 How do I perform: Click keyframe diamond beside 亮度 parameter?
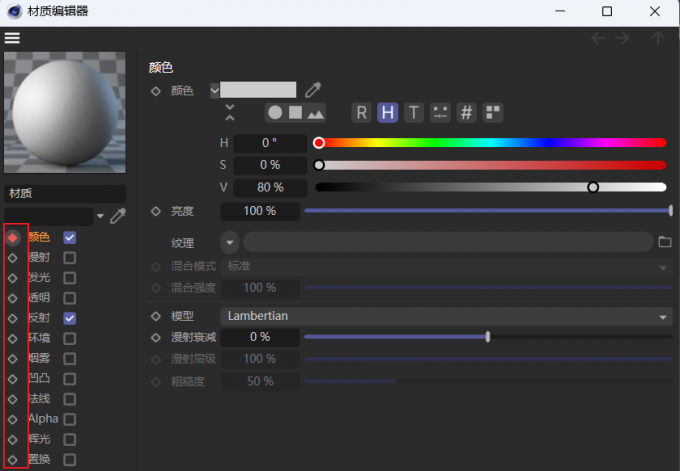click(156, 211)
